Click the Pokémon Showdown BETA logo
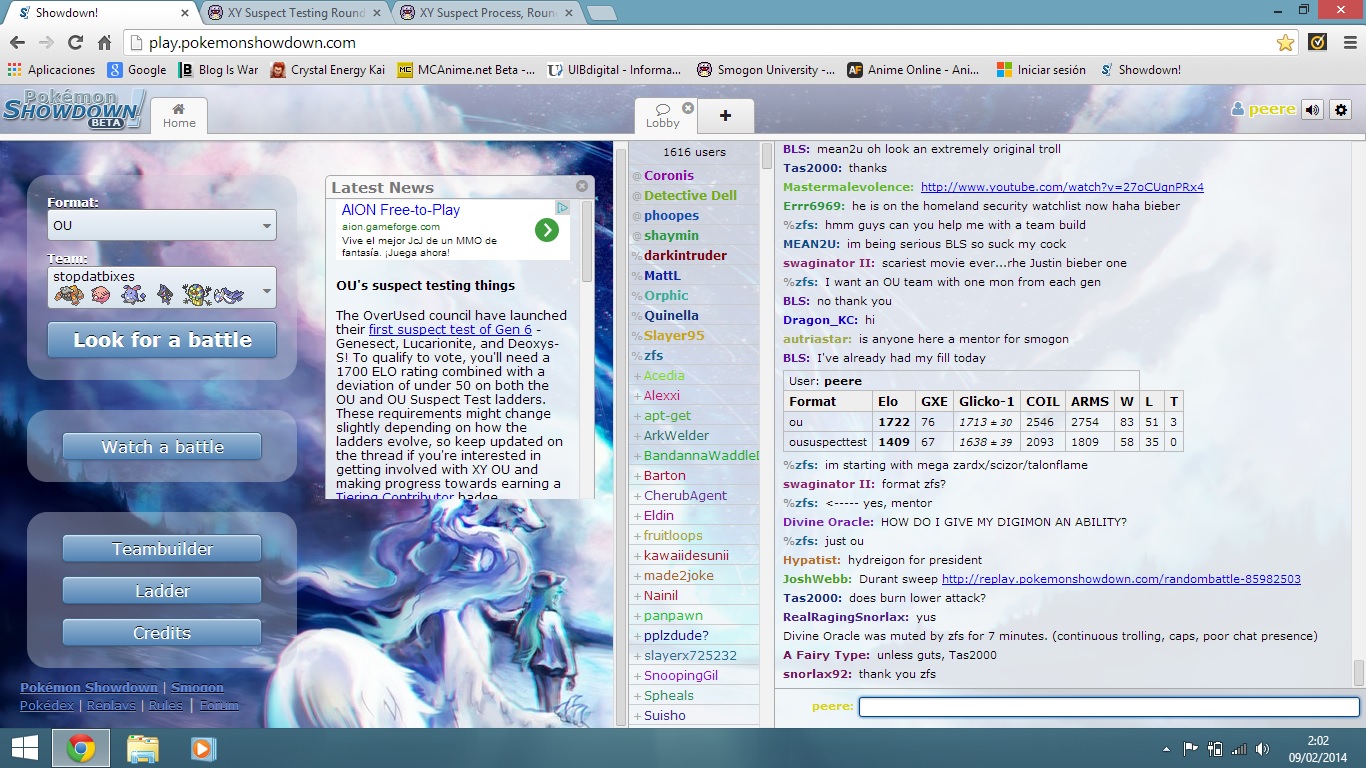Image resolution: width=1366 pixels, height=768 pixels. (x=74, y=109)
